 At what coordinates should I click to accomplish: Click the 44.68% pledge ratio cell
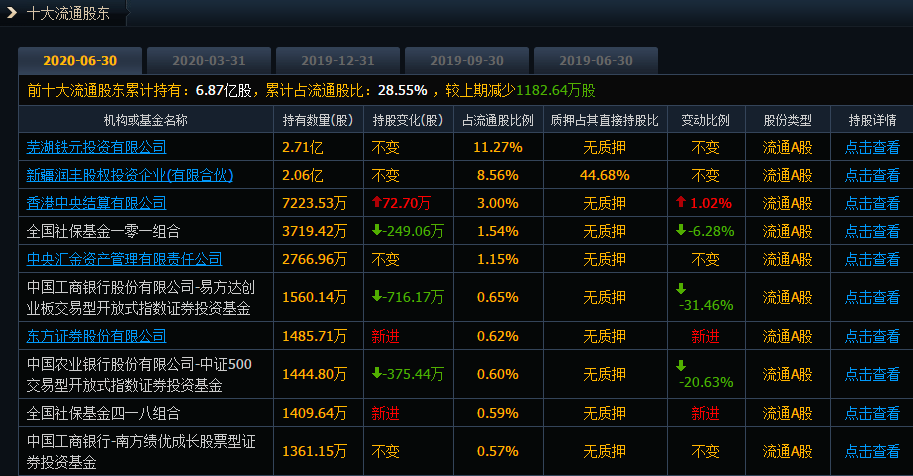[604, 175]
